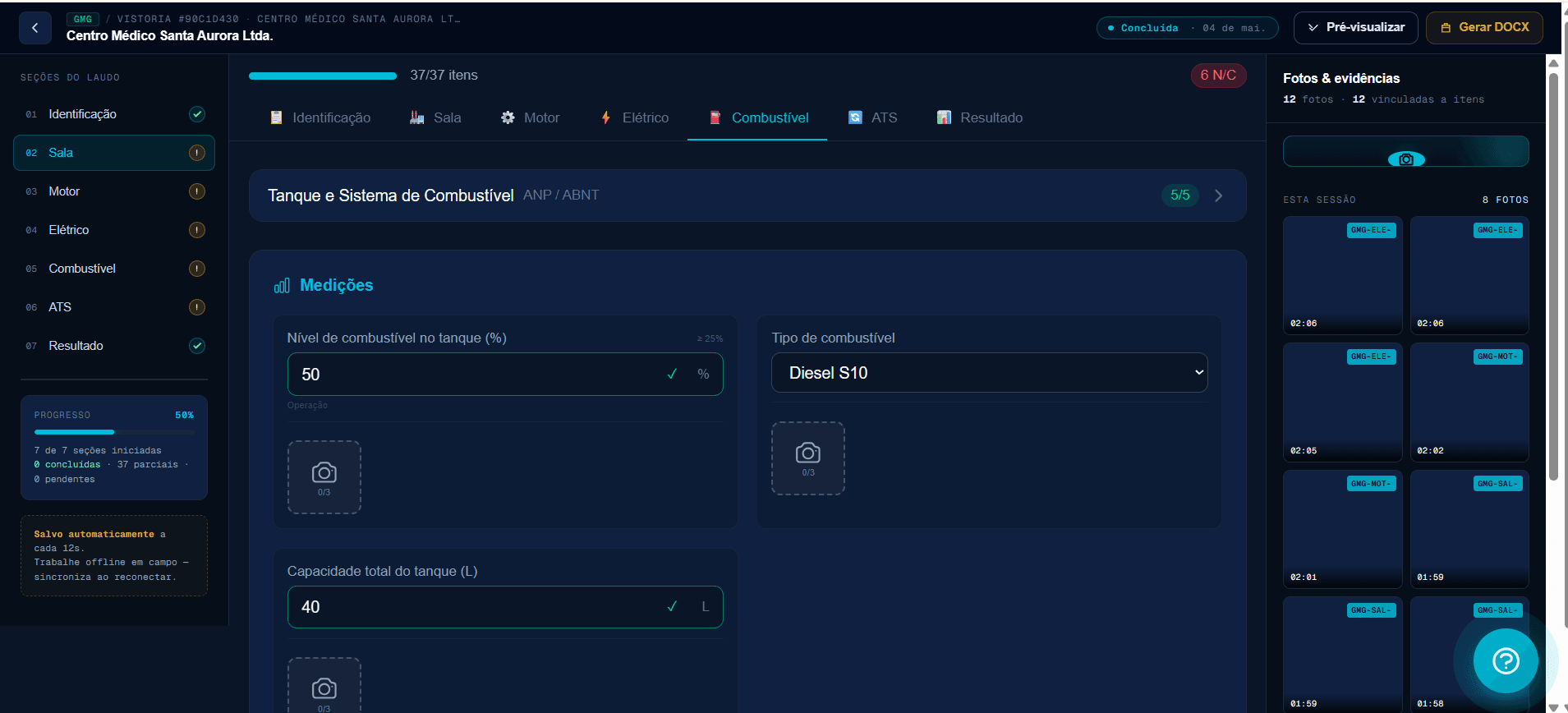Viewport: 1568px width, 713px height.
Task: Choose 05 Combustível in the sections sidebar
Action: click(x=114, y=269)
